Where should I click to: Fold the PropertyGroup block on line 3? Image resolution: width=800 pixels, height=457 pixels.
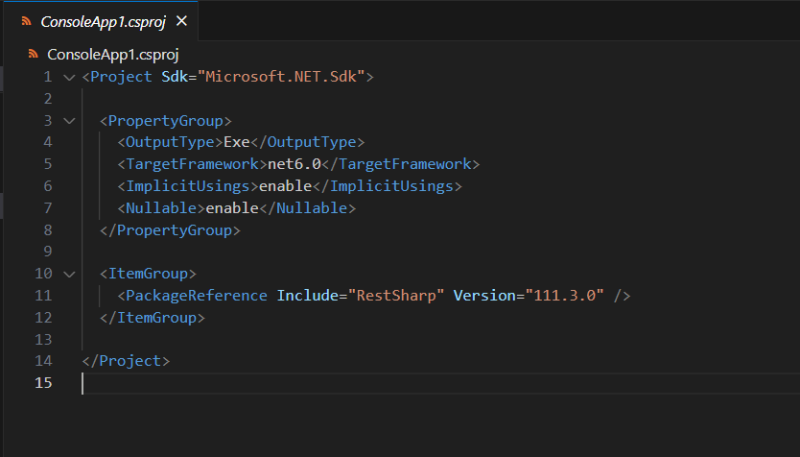(68, 121)
